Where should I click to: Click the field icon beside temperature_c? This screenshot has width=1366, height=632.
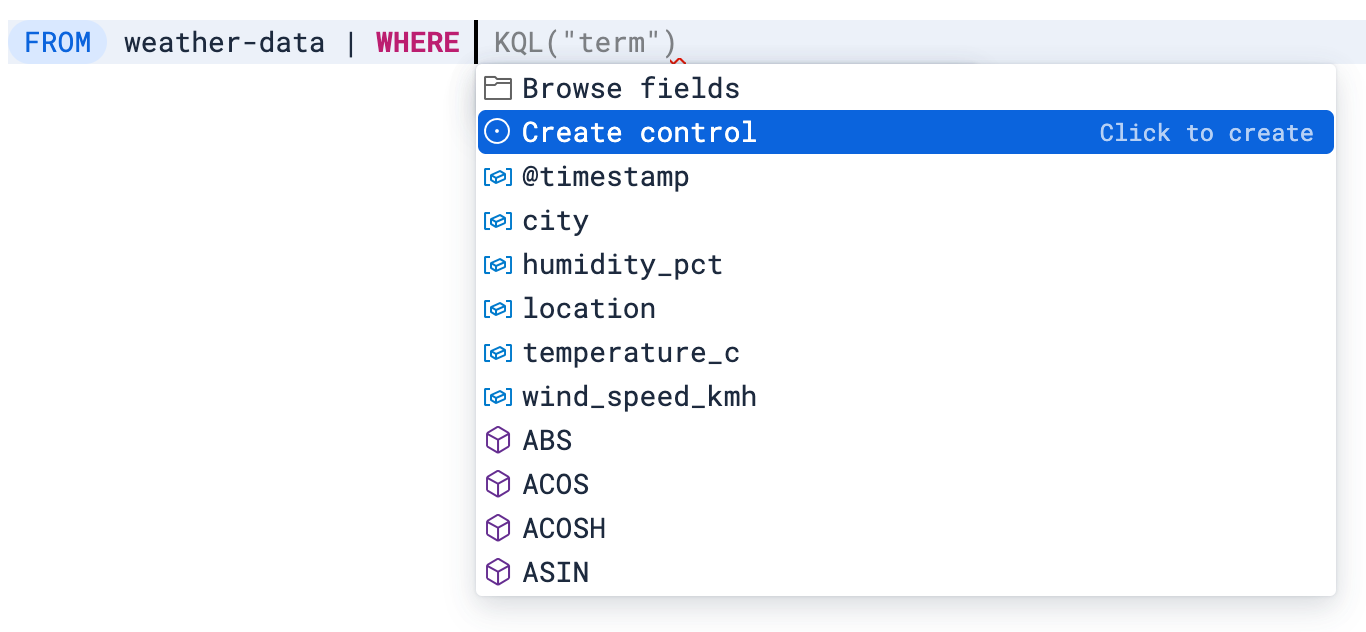pos(497,352)
